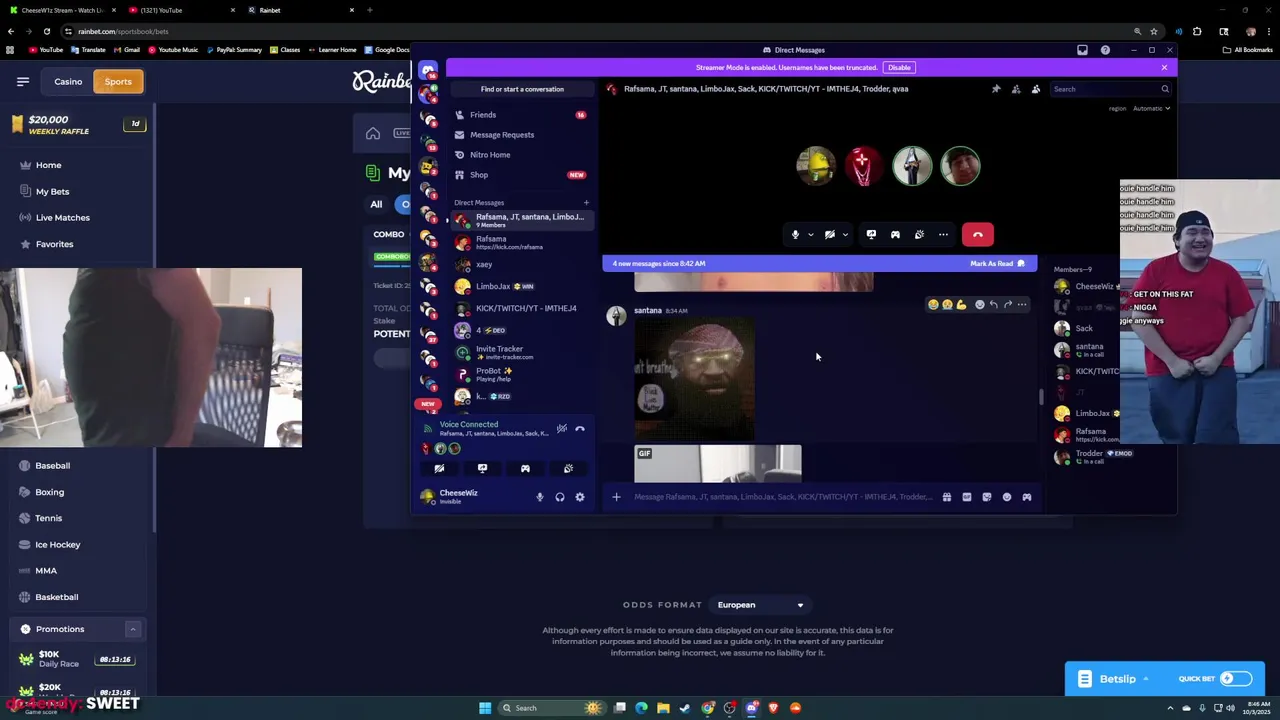The height and width of the screenshot is (720, 1280).
Task: Switch to Casino tab on Rainbet
Action: point(68,81)
